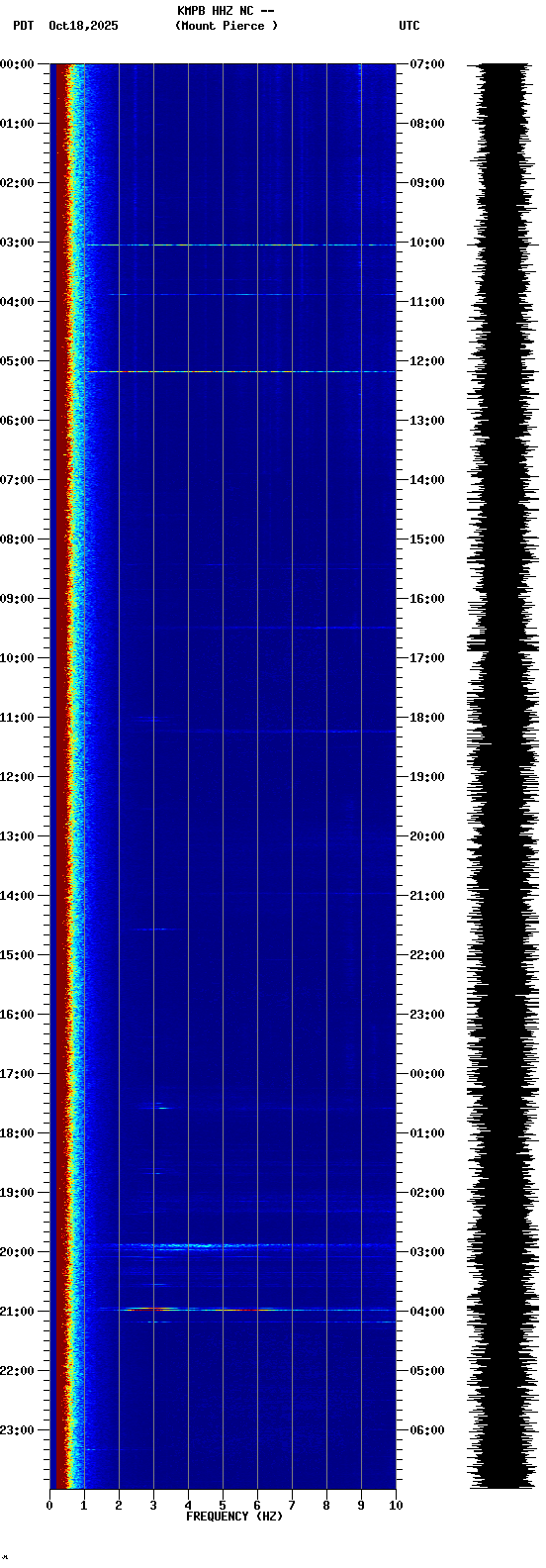Click the seismogram waveform trace on the right
Image resolution: width=546 pixels, height=1568 pixels.
click(503, 776)
